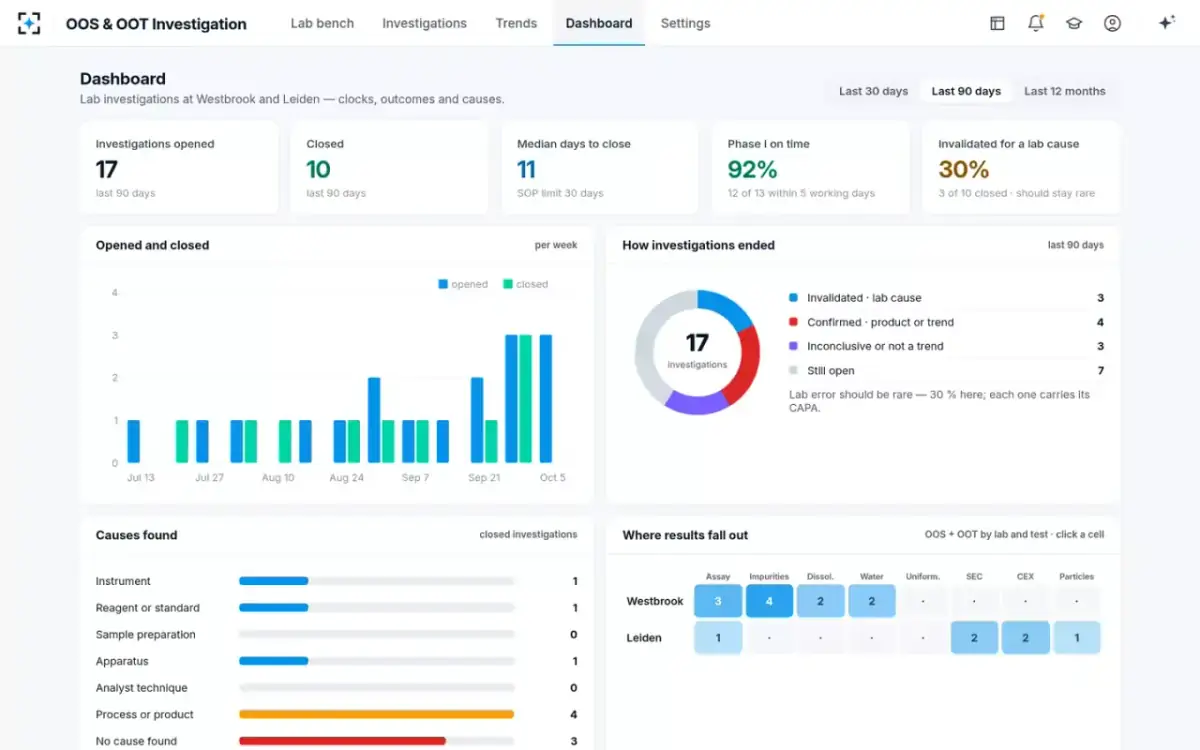Click the donut chart center showing 17 investigations
Image resolution: width=1200 pixels, height=750 pixels.
pyautogui.click(x=697, y=351)
